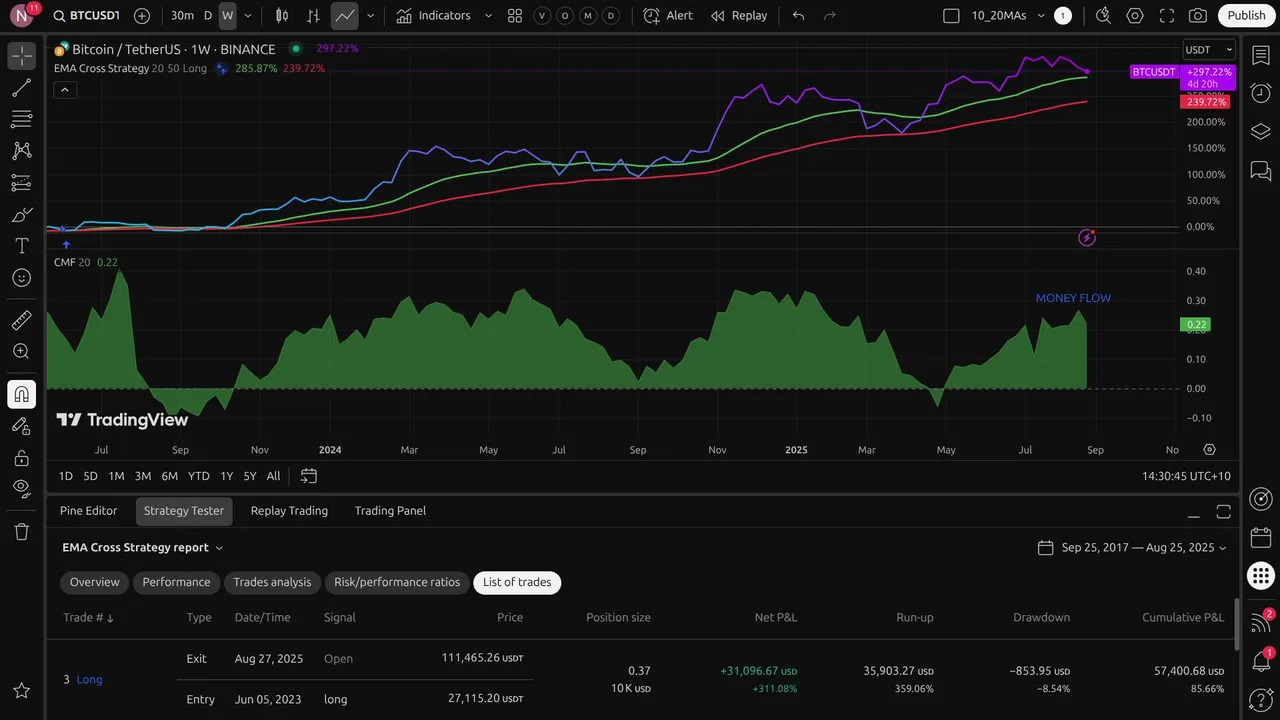The image size is (1280, 720).
Task: Click the add symbol plus icon
Action: [x=142, y=16]
